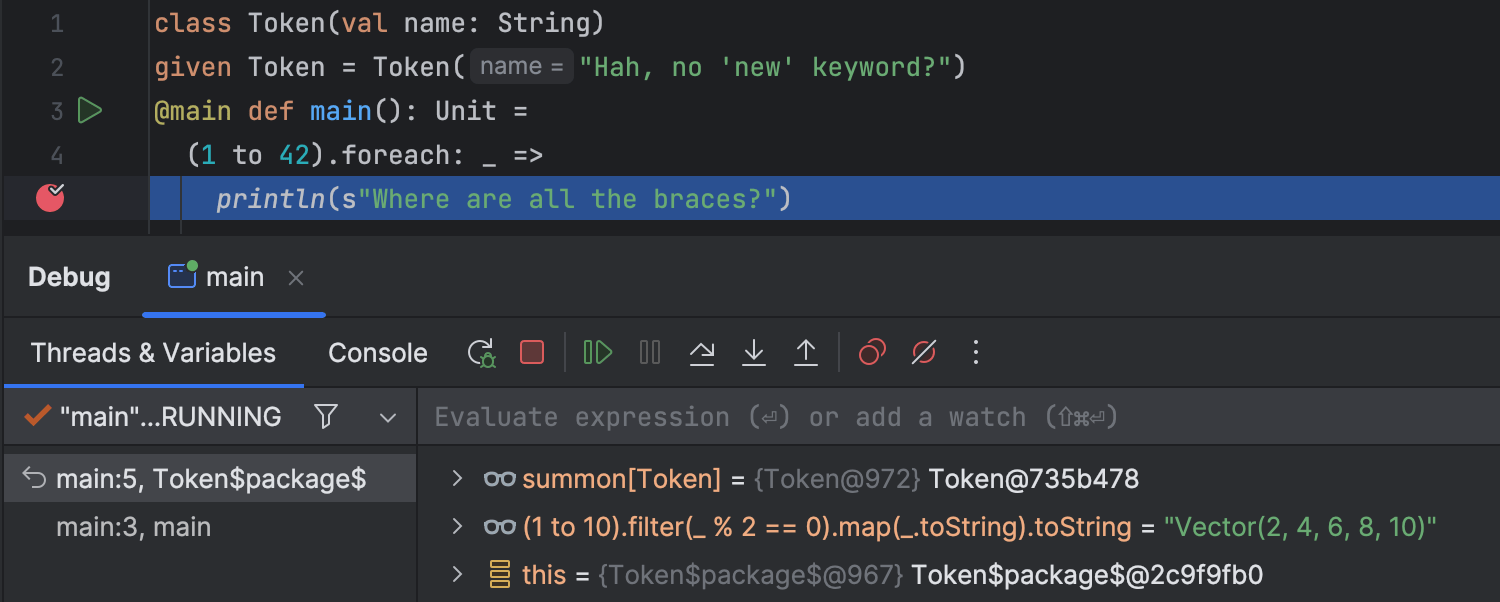Expand the filter-map watch expression result

pos(457,527)
